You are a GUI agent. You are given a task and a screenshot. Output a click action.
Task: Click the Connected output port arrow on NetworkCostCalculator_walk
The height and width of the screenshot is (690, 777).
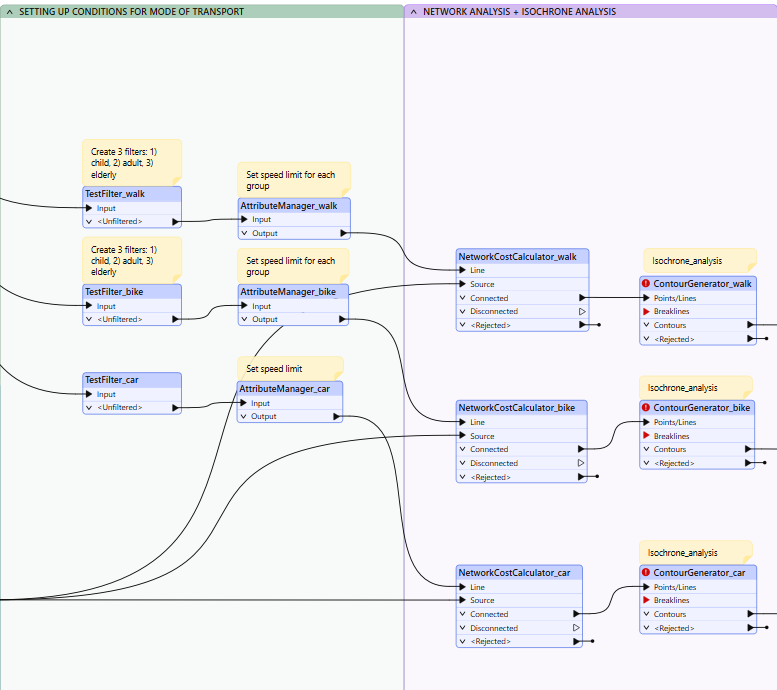click(582, 298)
